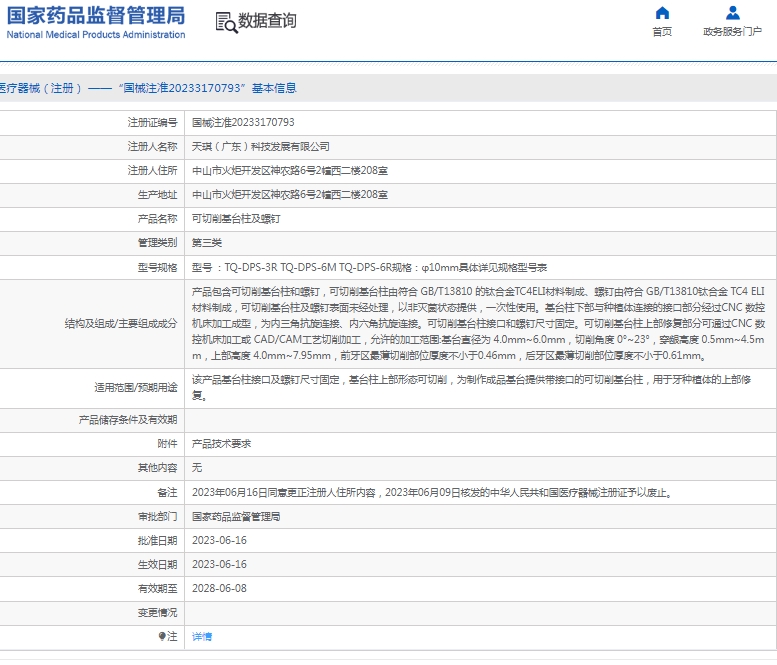Viewport: 777px width, 665px height.
Task: Click the 注册人名称 row label
Action: tap(152, 147)
